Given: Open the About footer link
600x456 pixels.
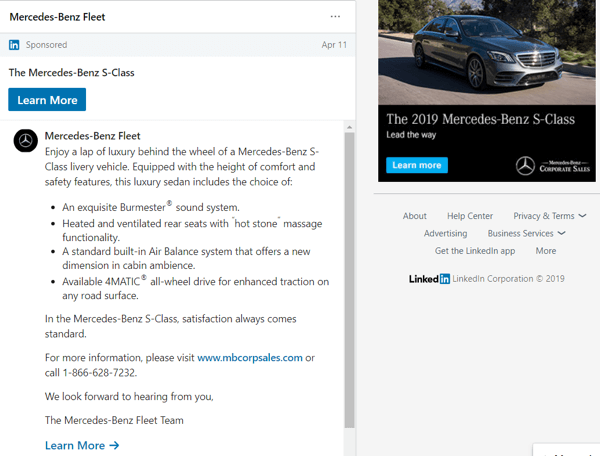Looking at the screenshot, I should tap(414, 216).
